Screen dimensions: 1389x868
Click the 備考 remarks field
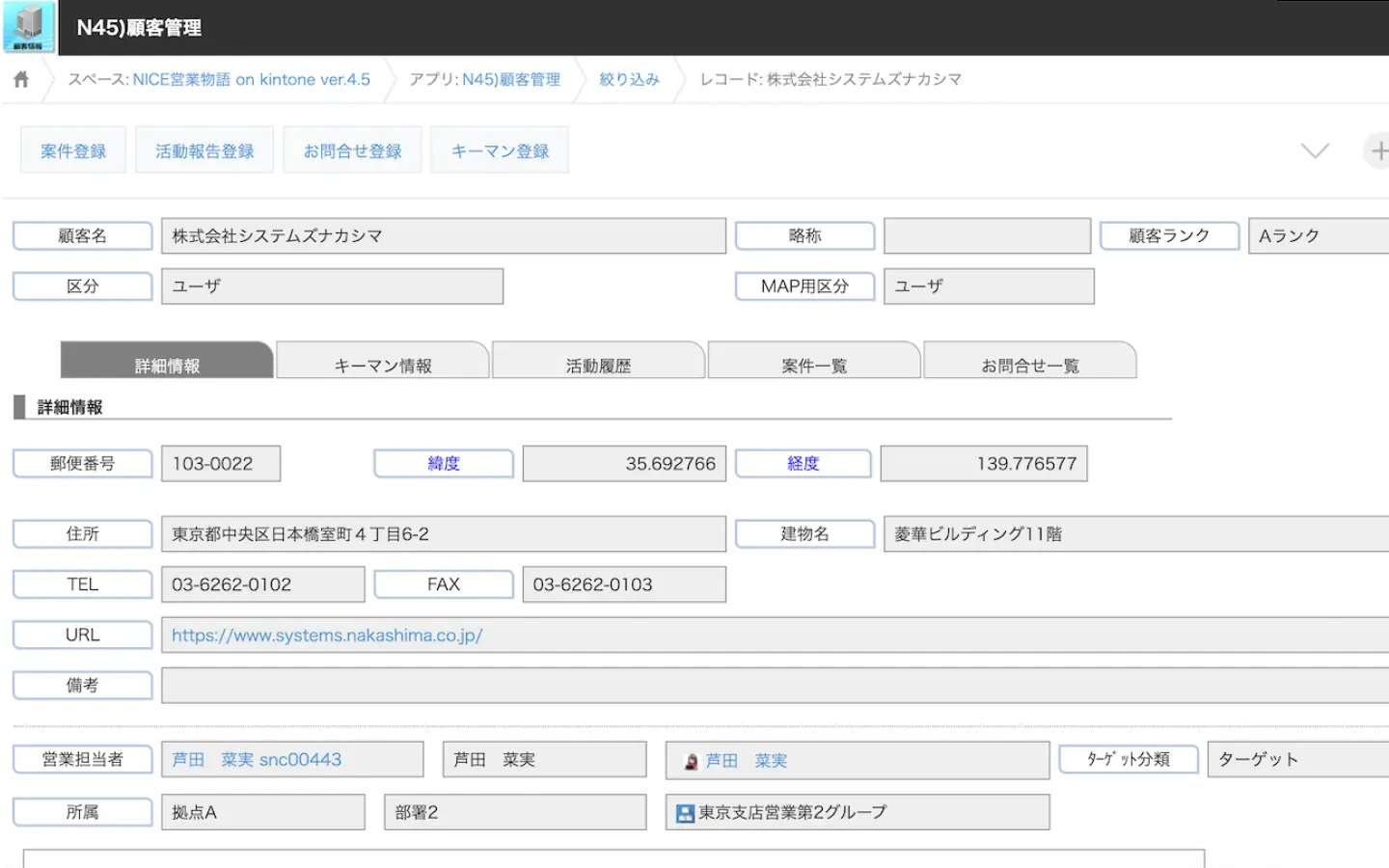tap(772, 686)
